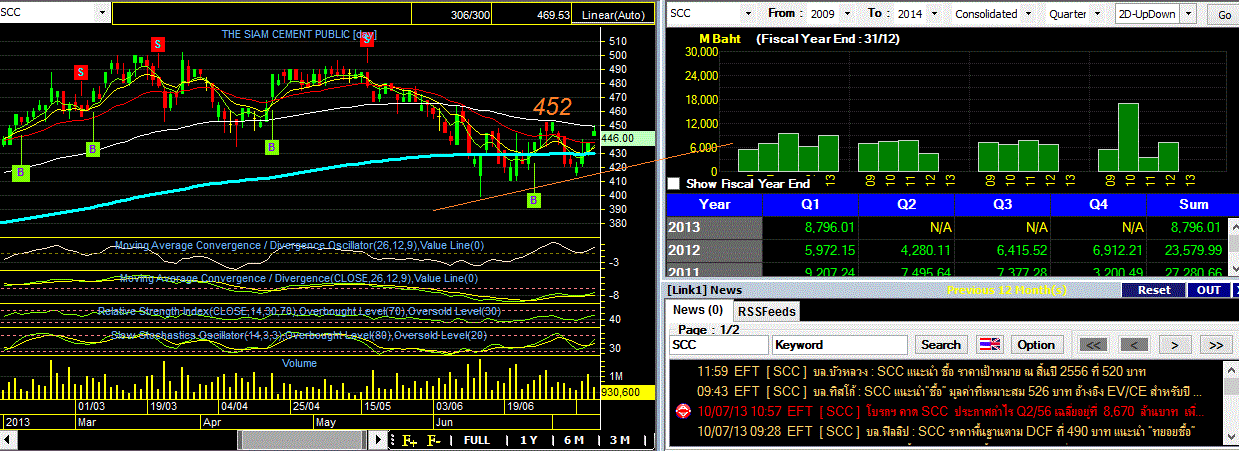Click the news list vertical scrollbar thumb
The width and height of the screenshot is (1243, 451).
click(x=1230, y=384)
